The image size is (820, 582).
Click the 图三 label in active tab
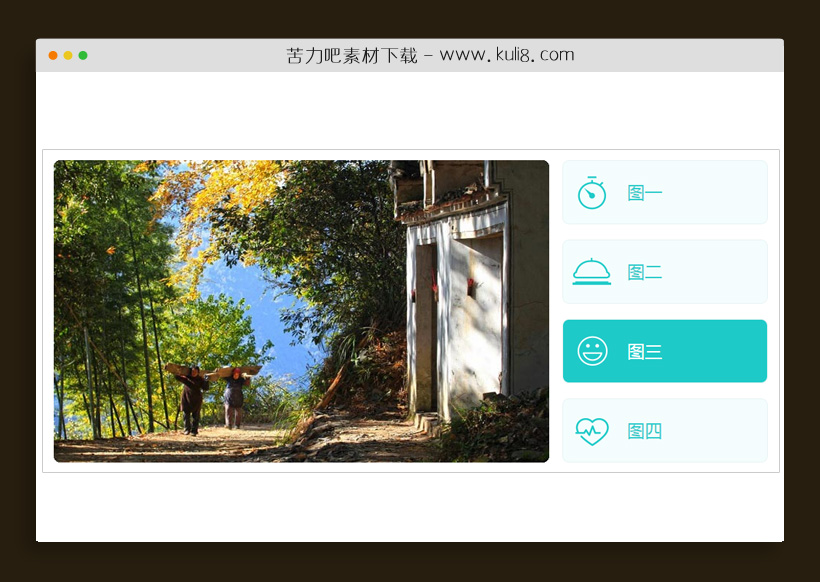(645, 352)
